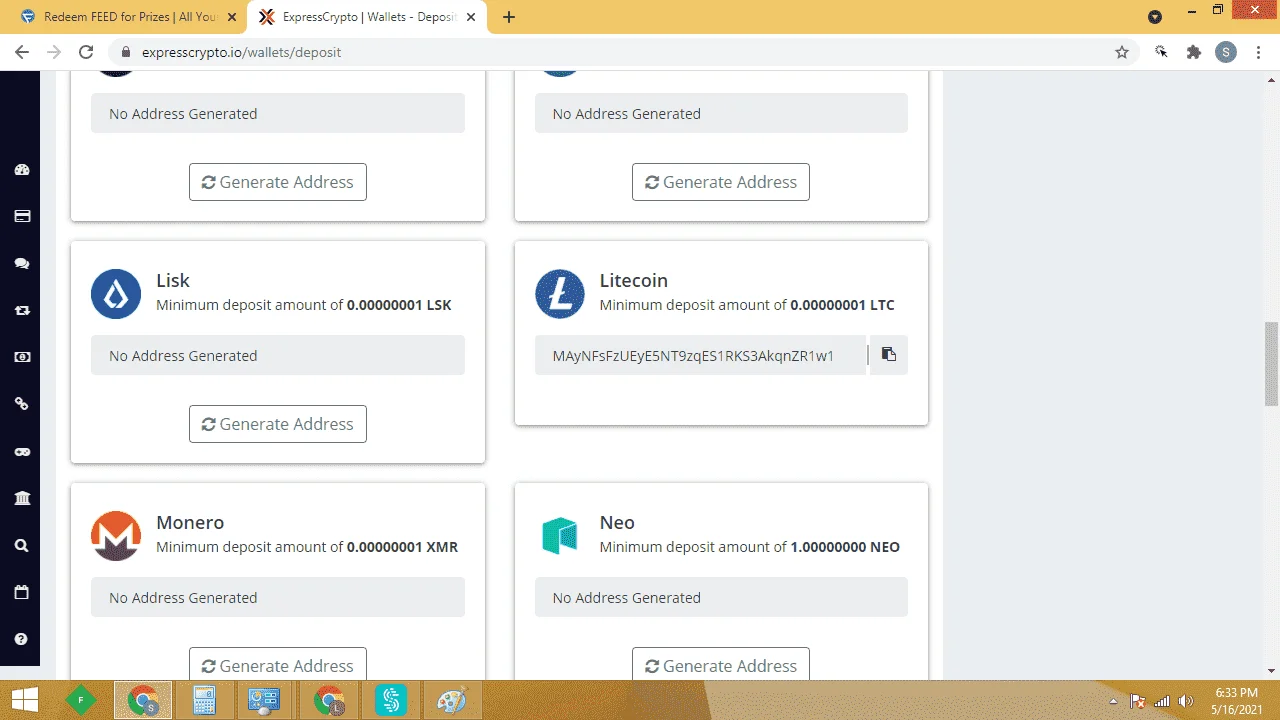Open Calculator from the taskbar
This screenshot has height=720, width=1280.
point(205,700)
